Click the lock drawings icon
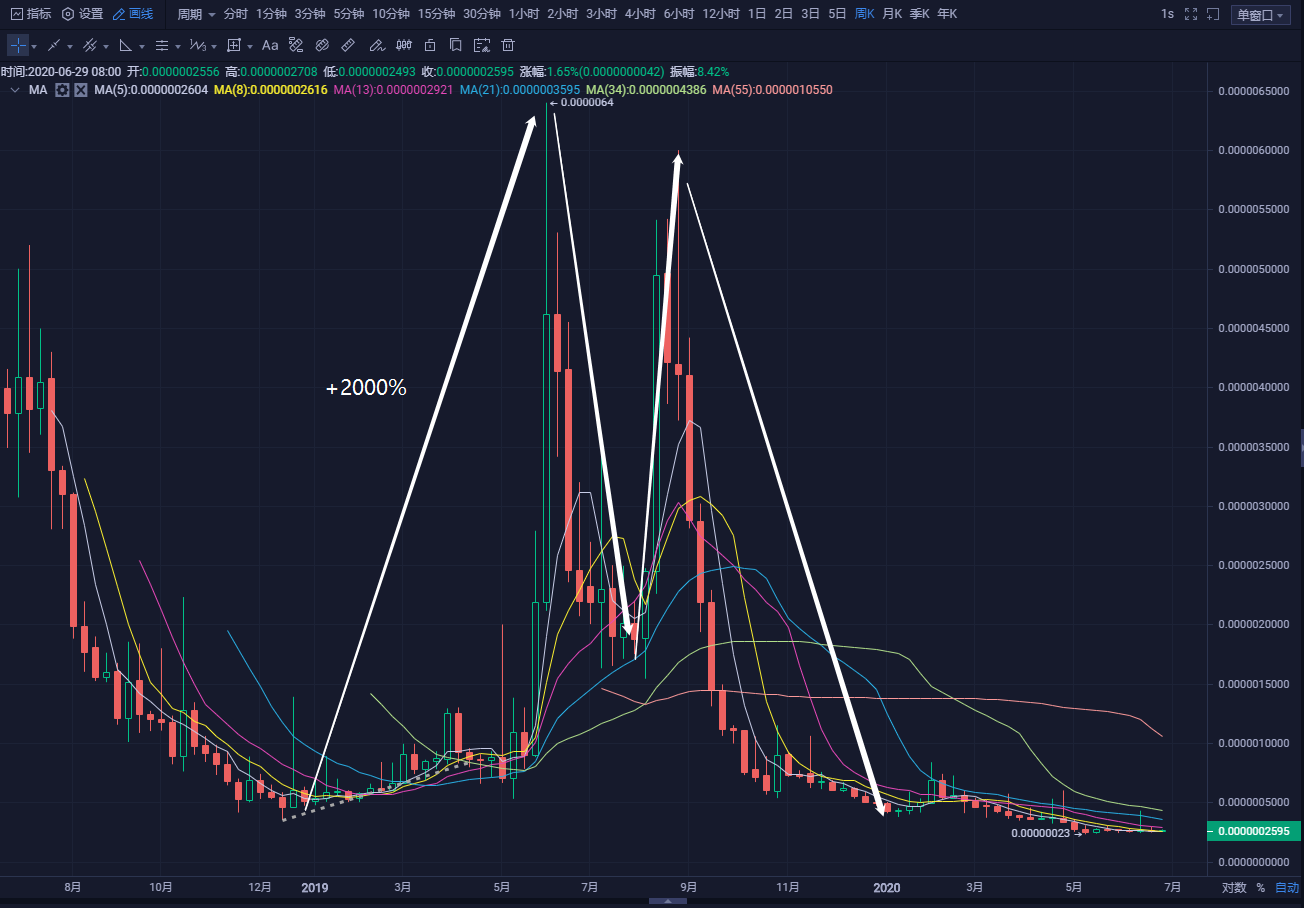 430,45
